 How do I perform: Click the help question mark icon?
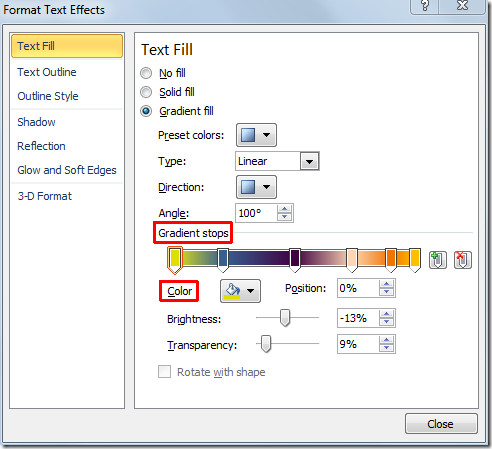[425, 6]
